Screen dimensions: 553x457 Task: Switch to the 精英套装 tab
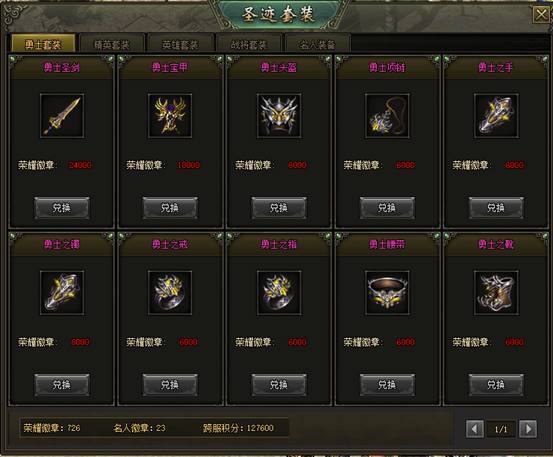(x=112, y=44)
